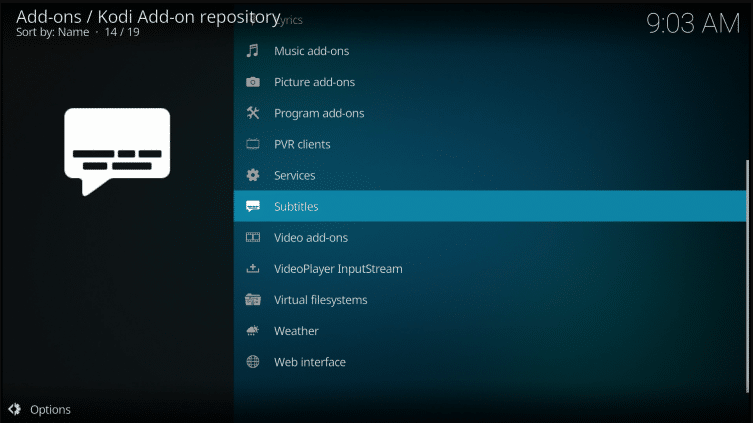Open the Subtitles category
The image size is (753, 423).
point(296,206)
